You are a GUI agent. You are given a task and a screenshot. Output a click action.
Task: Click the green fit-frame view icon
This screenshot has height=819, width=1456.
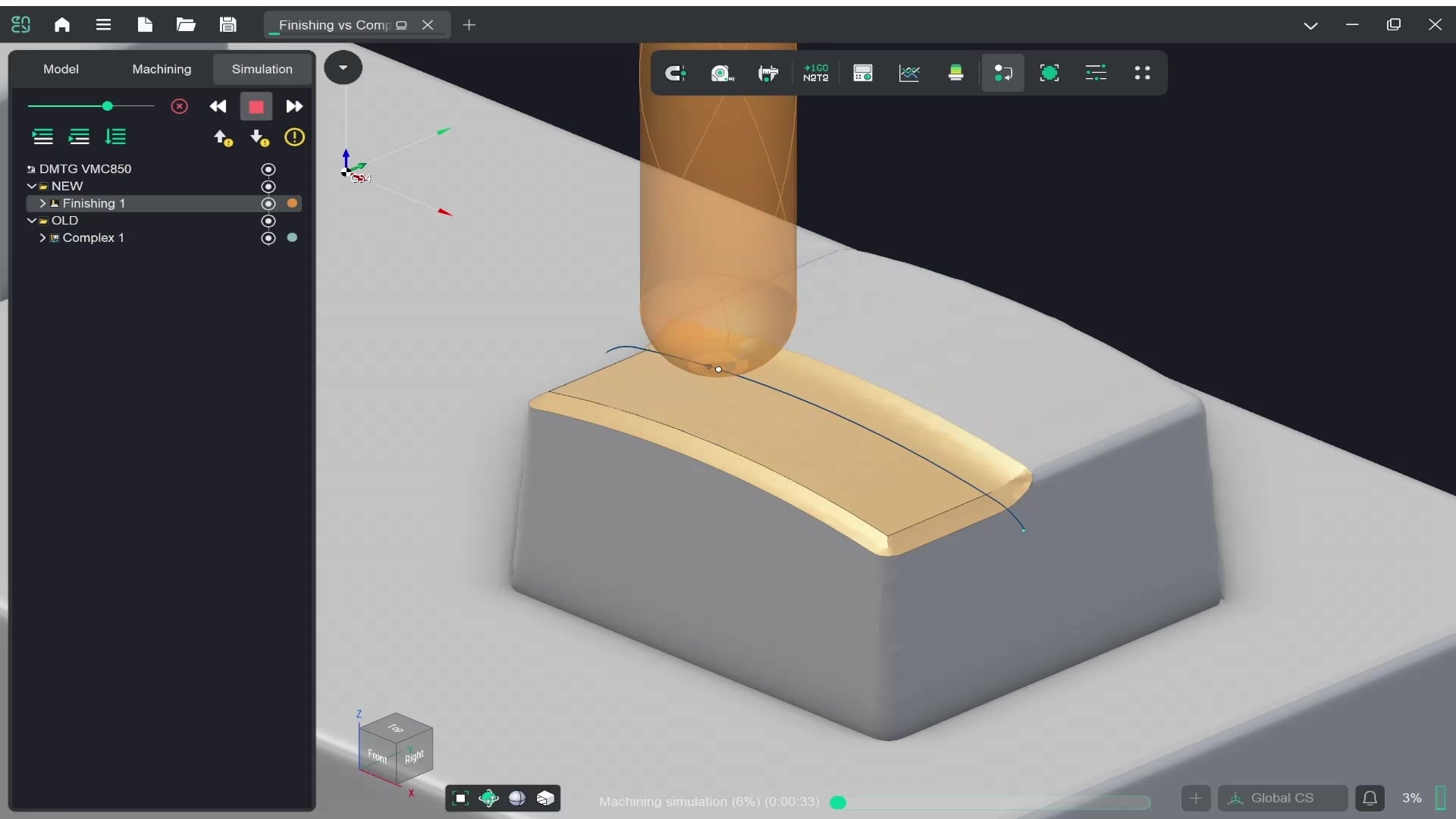coord(1050,73)
